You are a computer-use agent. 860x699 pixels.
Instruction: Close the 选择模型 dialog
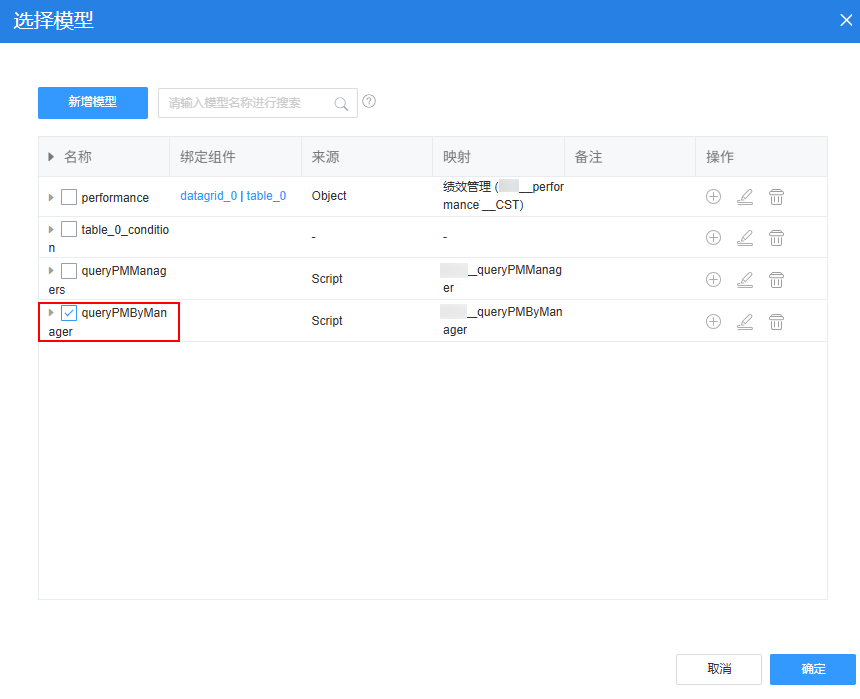point(846,20)
